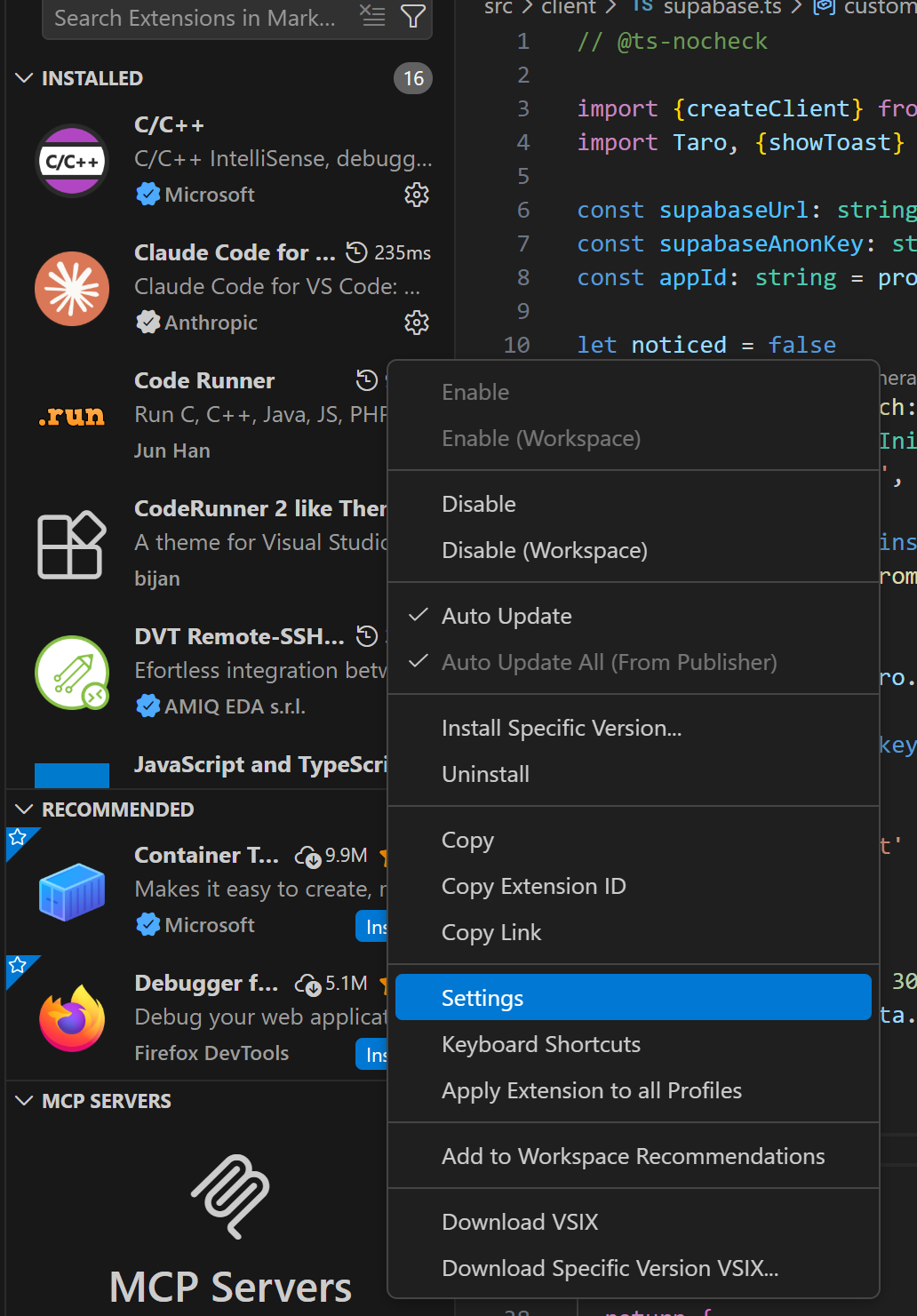
Task: Click activation time clock icon on Code Runner
Action: point(367,380)
